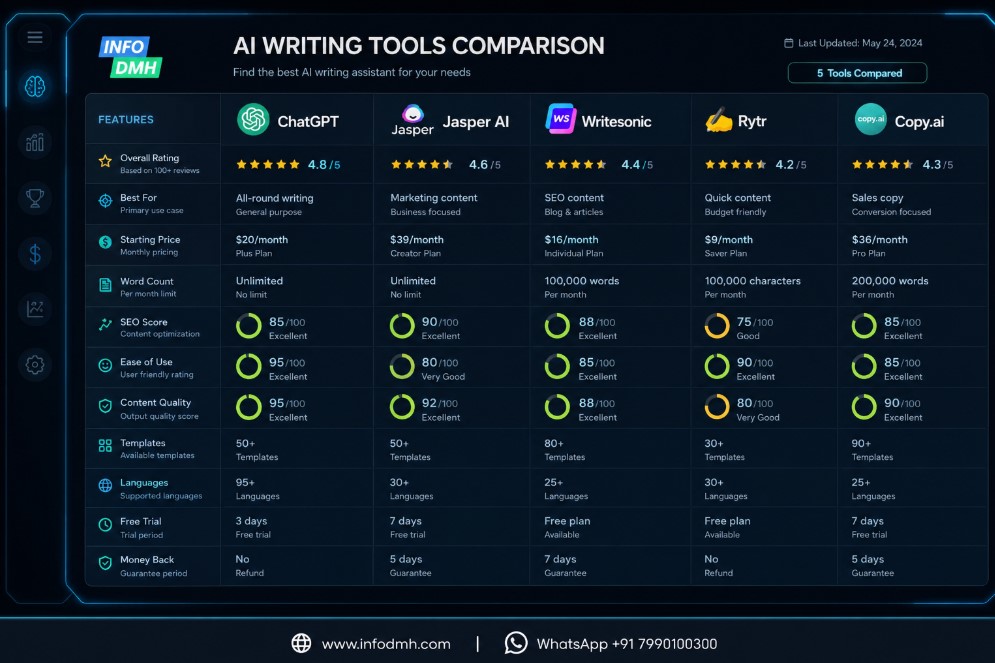Select the Writesonic column header
This screenshot has width=995, height=663.
point(610,120)
